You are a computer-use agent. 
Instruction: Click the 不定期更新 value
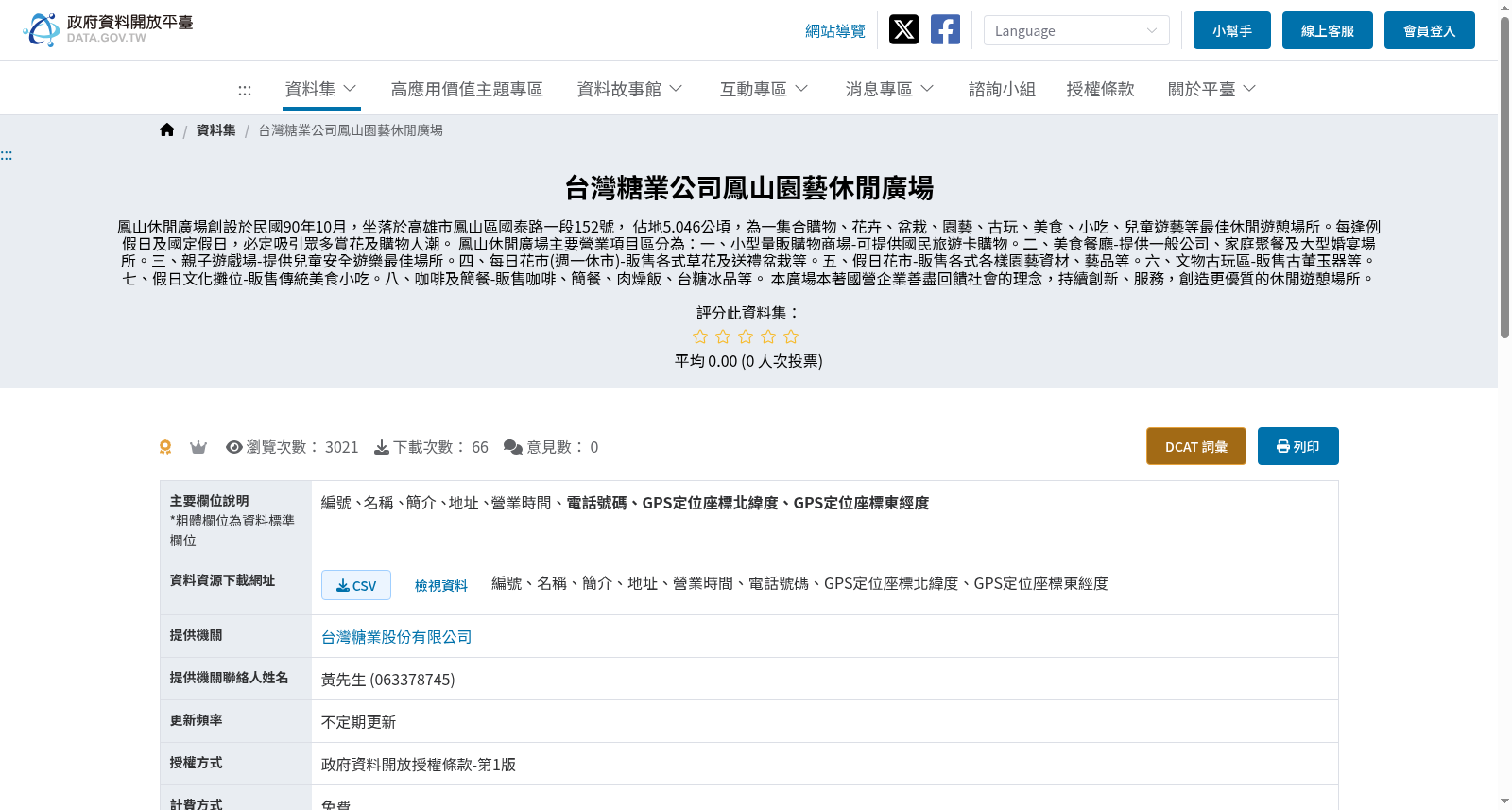(x=359, y=722)
